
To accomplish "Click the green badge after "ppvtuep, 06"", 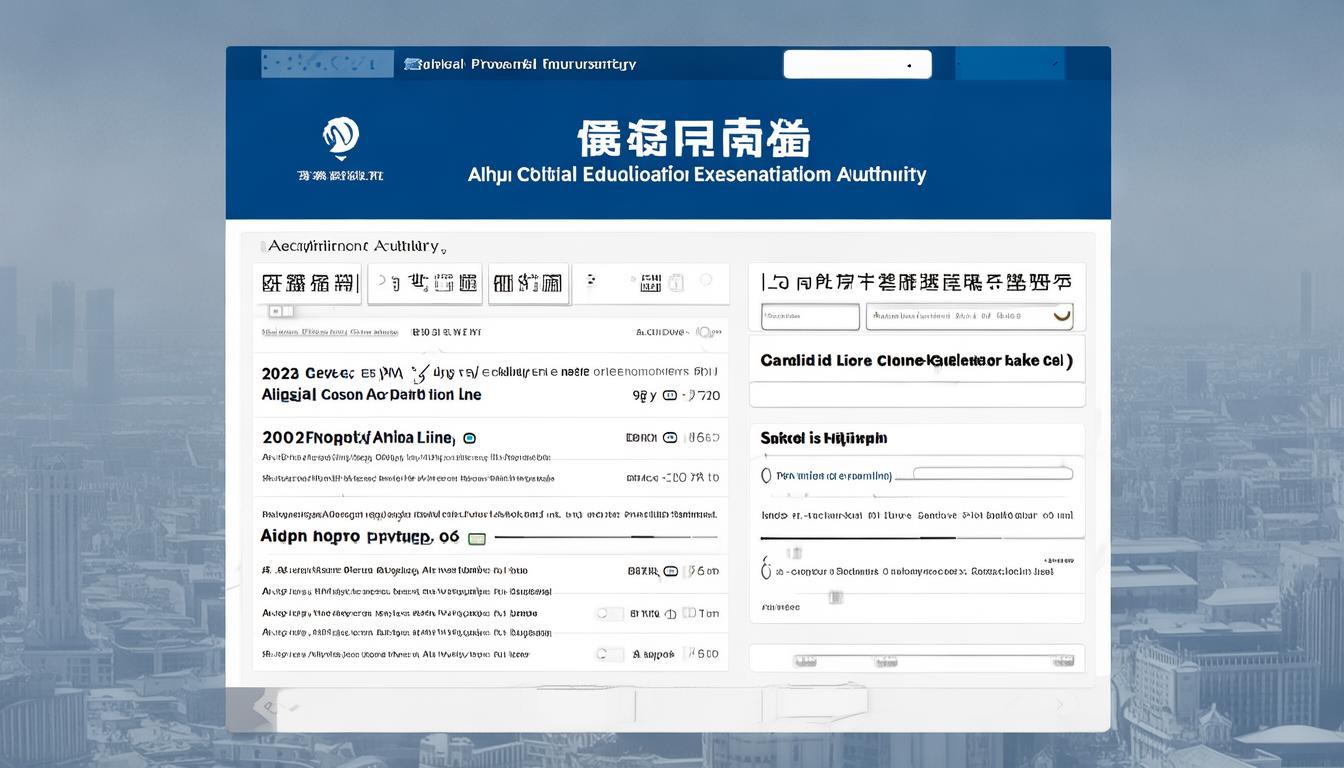I will (477, 538).
